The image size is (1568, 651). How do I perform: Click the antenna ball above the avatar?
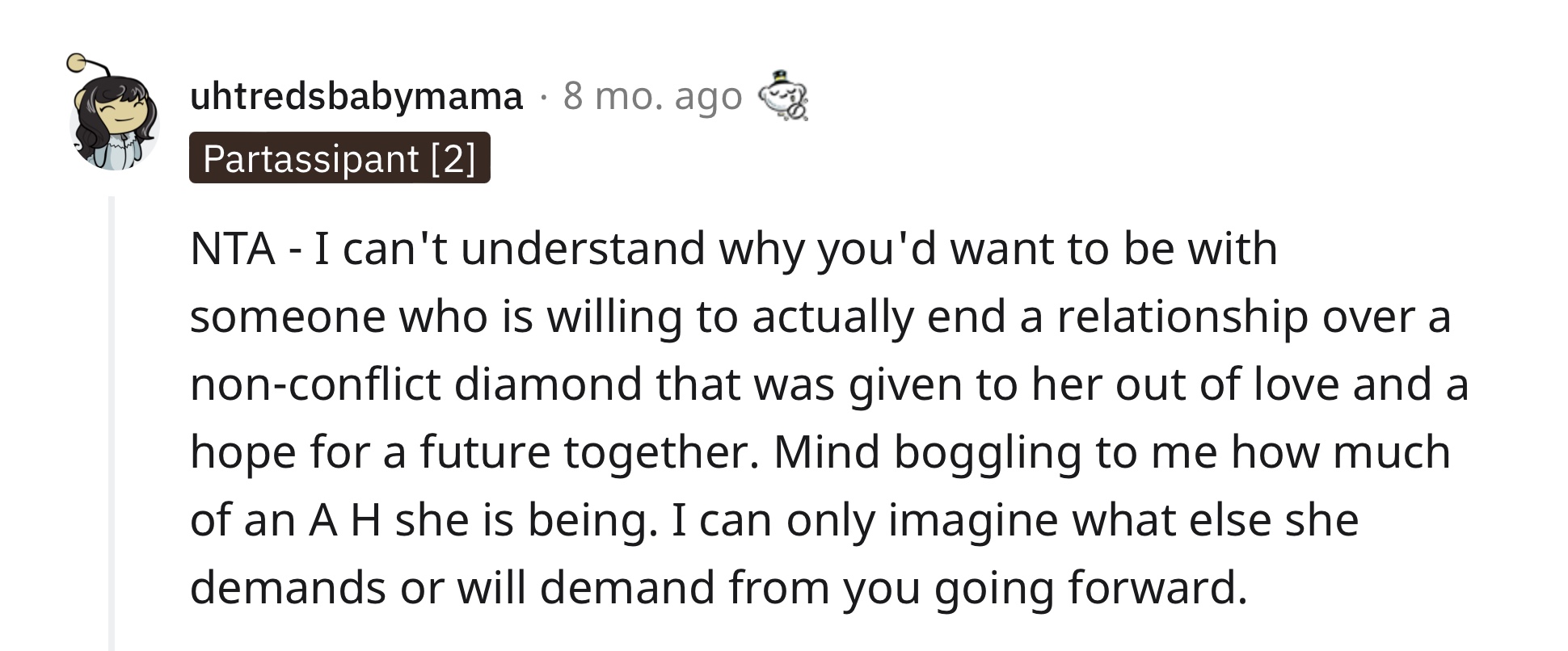[x=76, y=62]
